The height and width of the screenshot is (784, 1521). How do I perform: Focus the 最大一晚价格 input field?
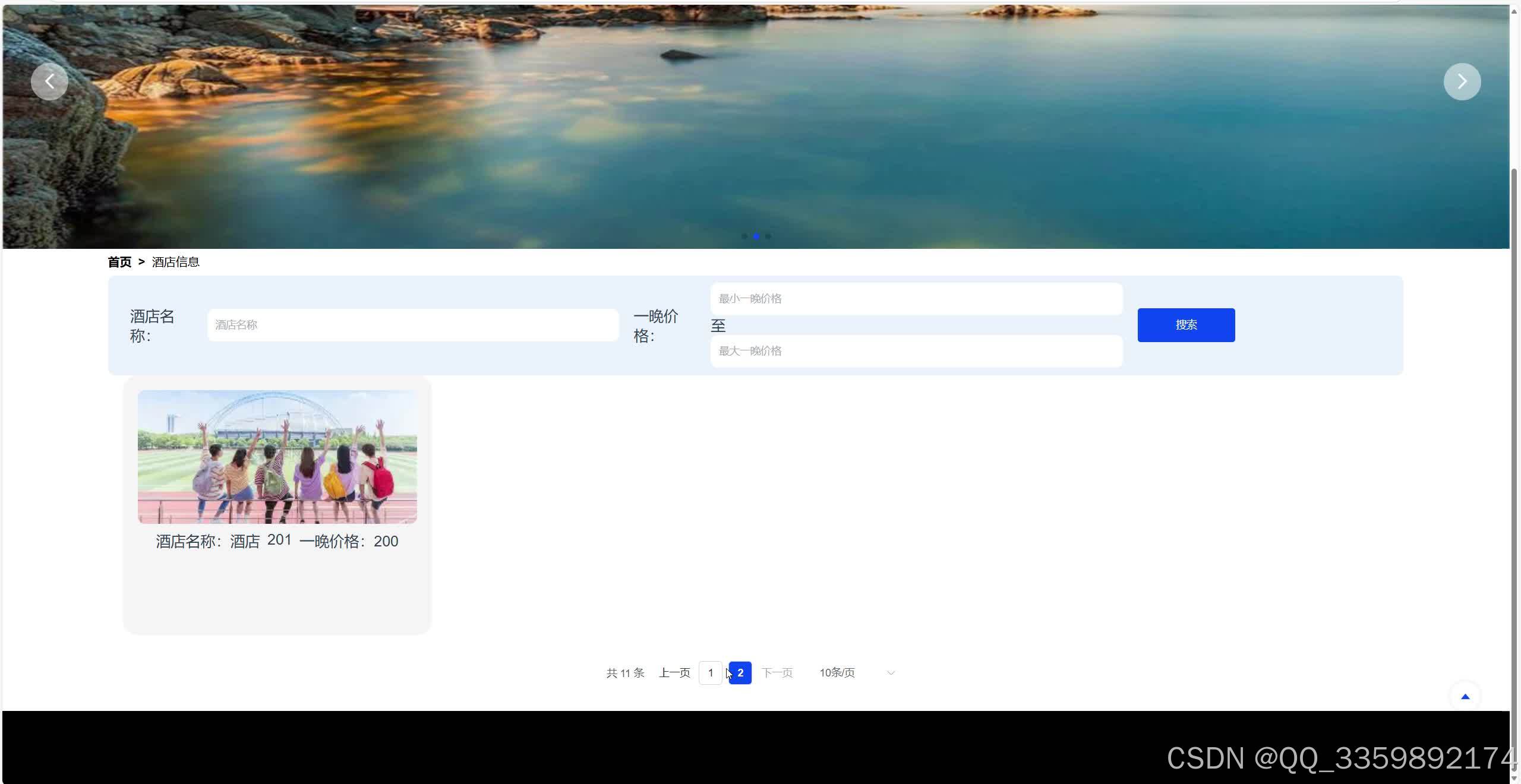point(916,351)
